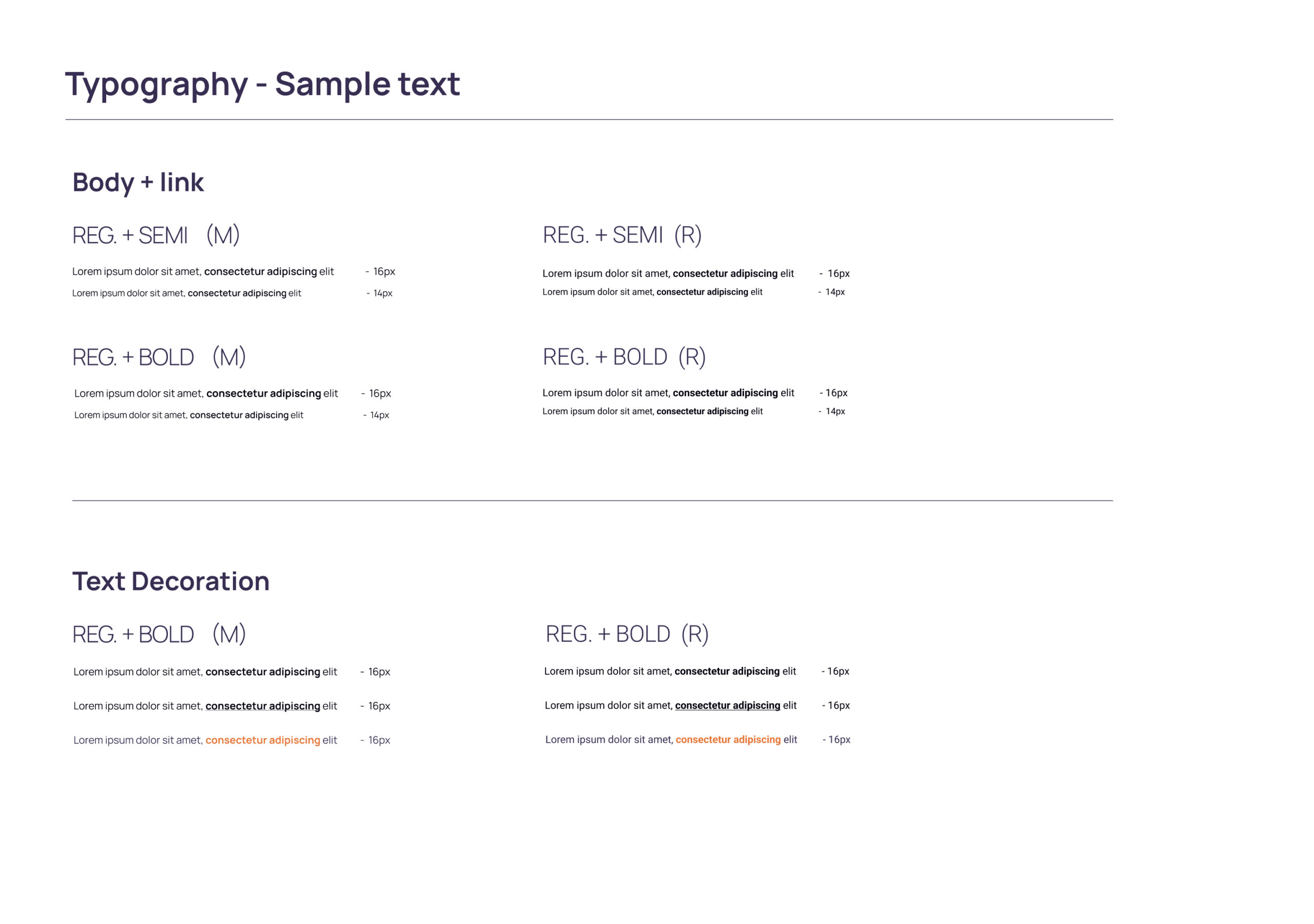This screenshot has width=1314, height=924.
Task: Click "REG. + BOLD (R)" under Text Decoration
Action: pos(627,634)
